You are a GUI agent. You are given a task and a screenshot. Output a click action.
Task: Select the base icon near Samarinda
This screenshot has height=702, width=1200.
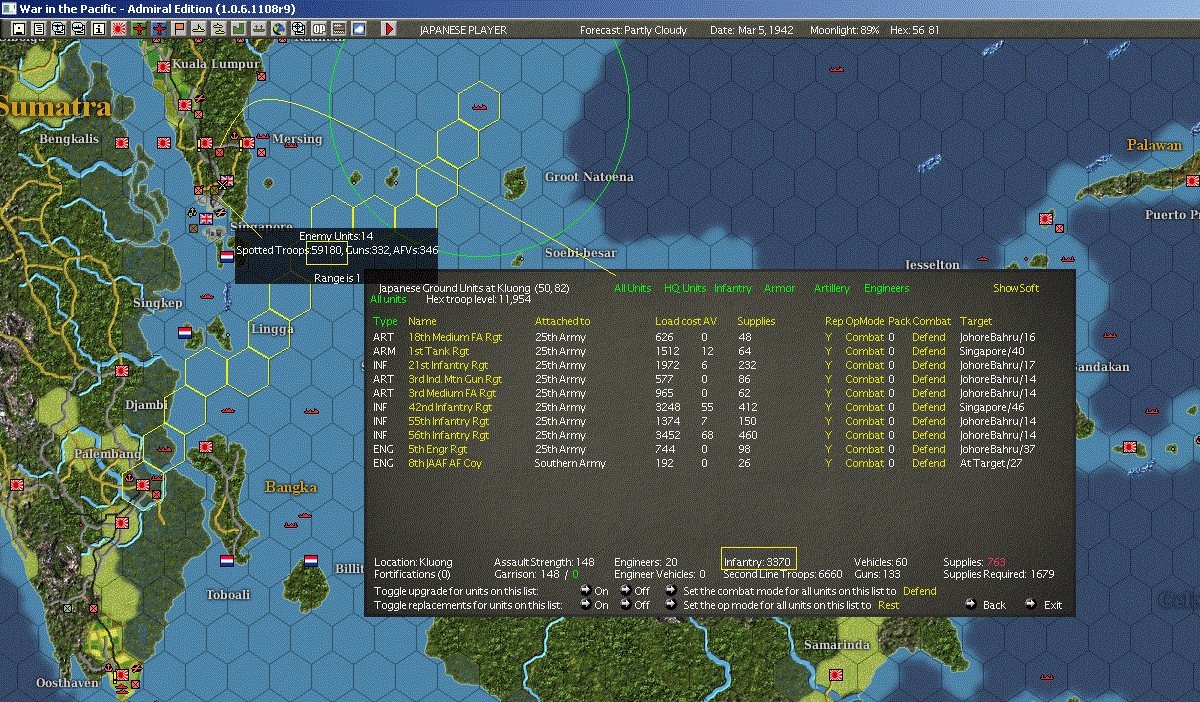point(836,675)
